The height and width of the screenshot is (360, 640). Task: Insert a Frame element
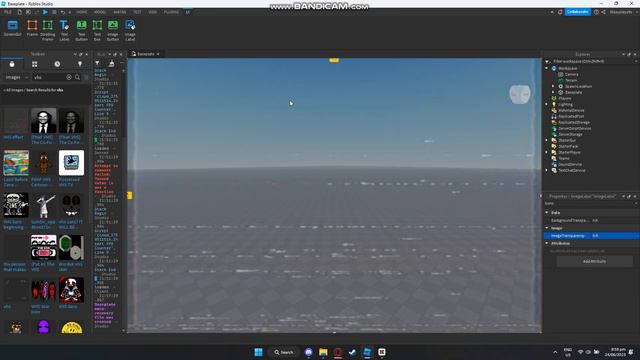pyautogui.click(x=32, y=29)
